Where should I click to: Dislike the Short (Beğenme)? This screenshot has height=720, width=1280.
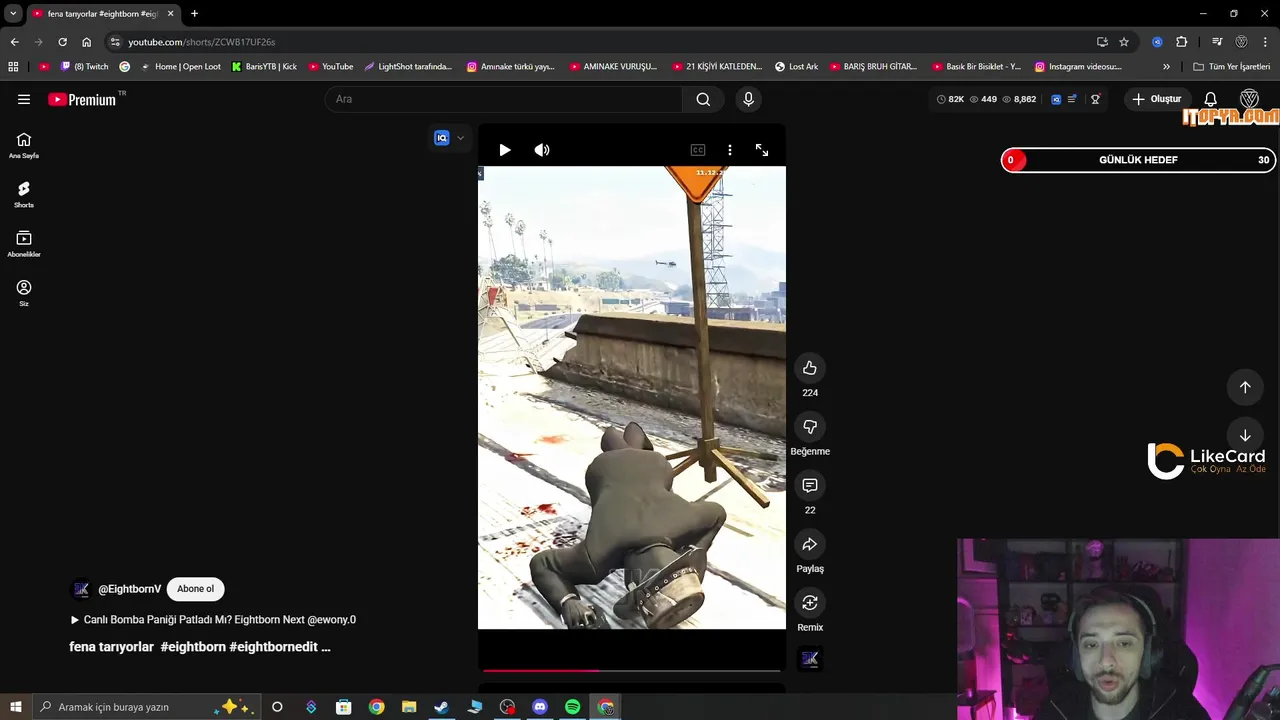810,427
